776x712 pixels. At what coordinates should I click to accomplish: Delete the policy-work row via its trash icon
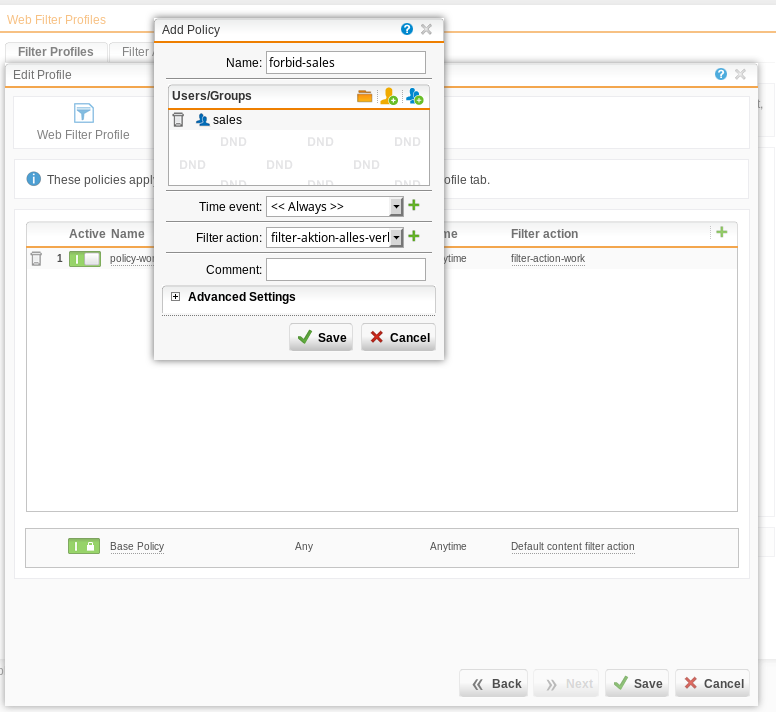tap(36, 258)
